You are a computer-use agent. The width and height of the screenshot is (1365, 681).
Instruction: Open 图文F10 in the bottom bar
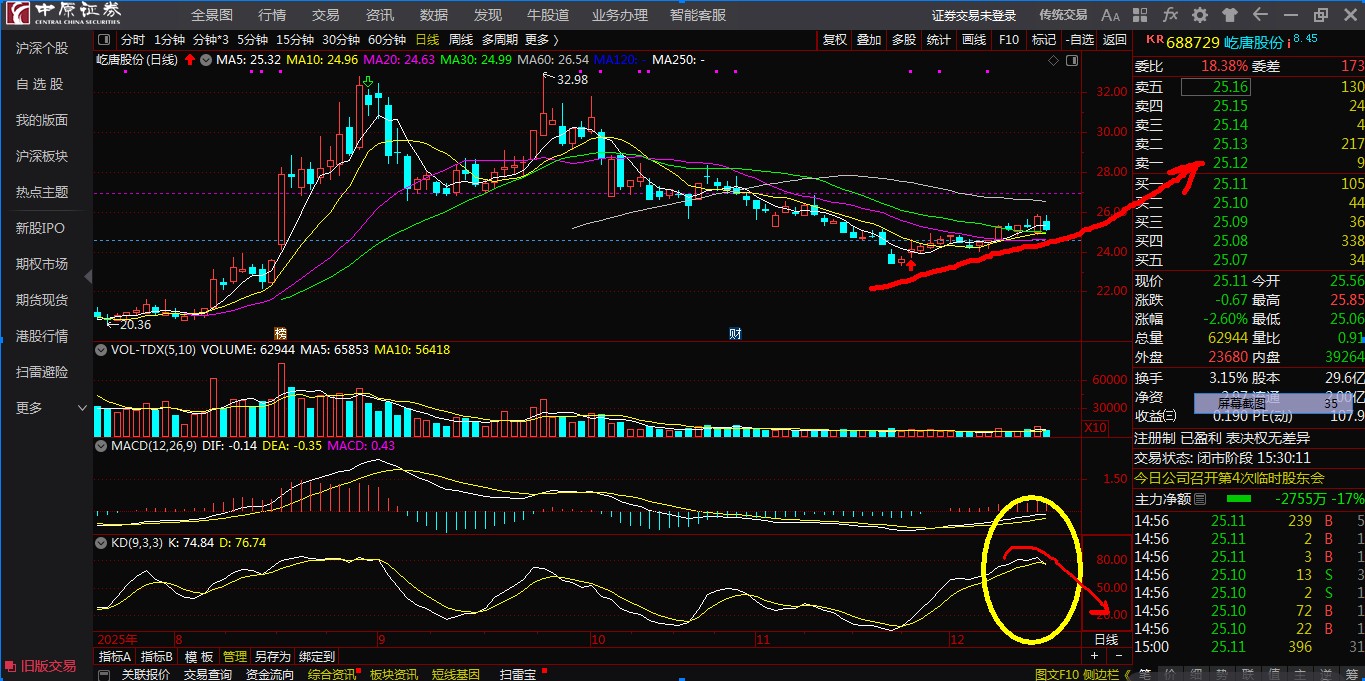[x=1058, y=675]
